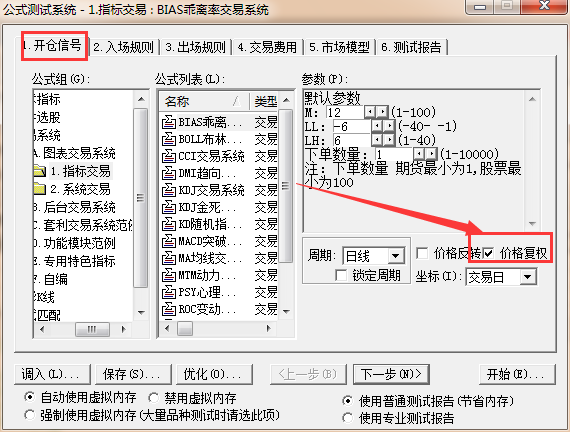Image resolution: width=570 pixels, height=432 pixels.
Task: Open the 坐标 交易日 dropdown
Action: [527, 277]
